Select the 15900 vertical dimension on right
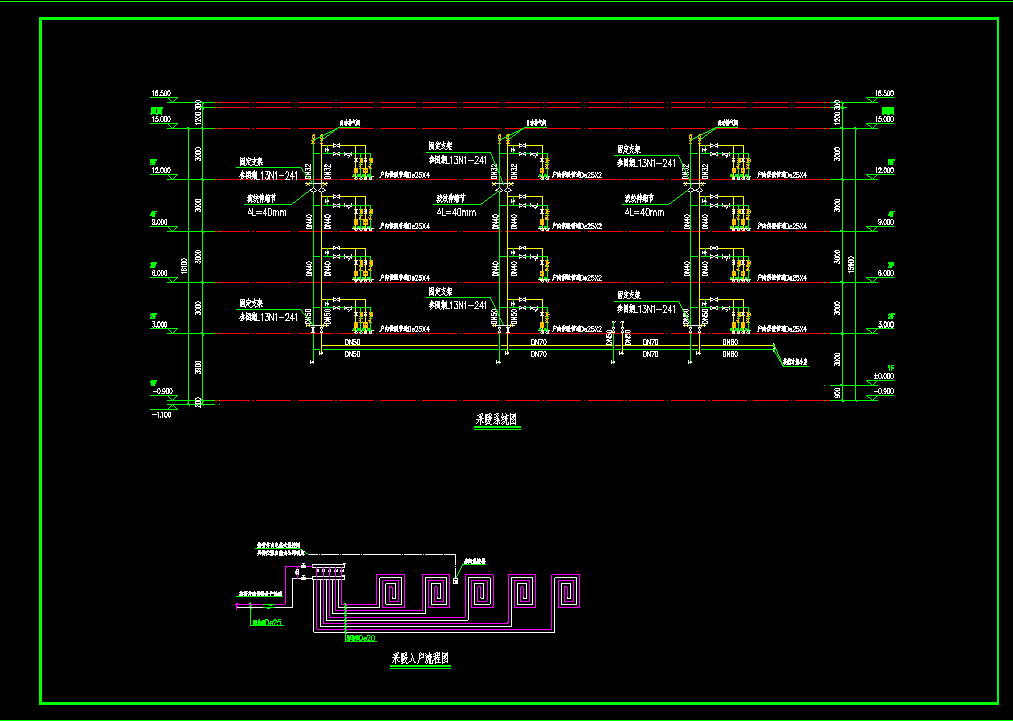 [850, 263]
